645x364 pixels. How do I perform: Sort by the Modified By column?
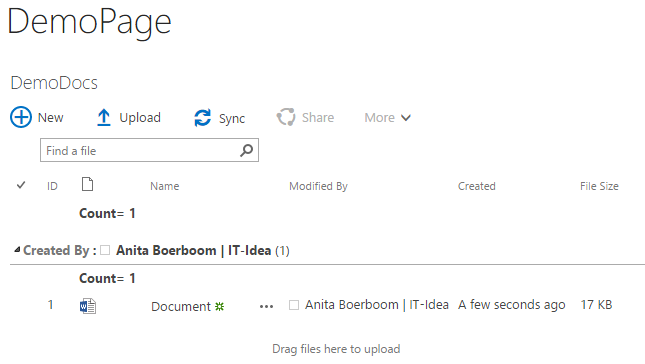click(x=318, y=186)
